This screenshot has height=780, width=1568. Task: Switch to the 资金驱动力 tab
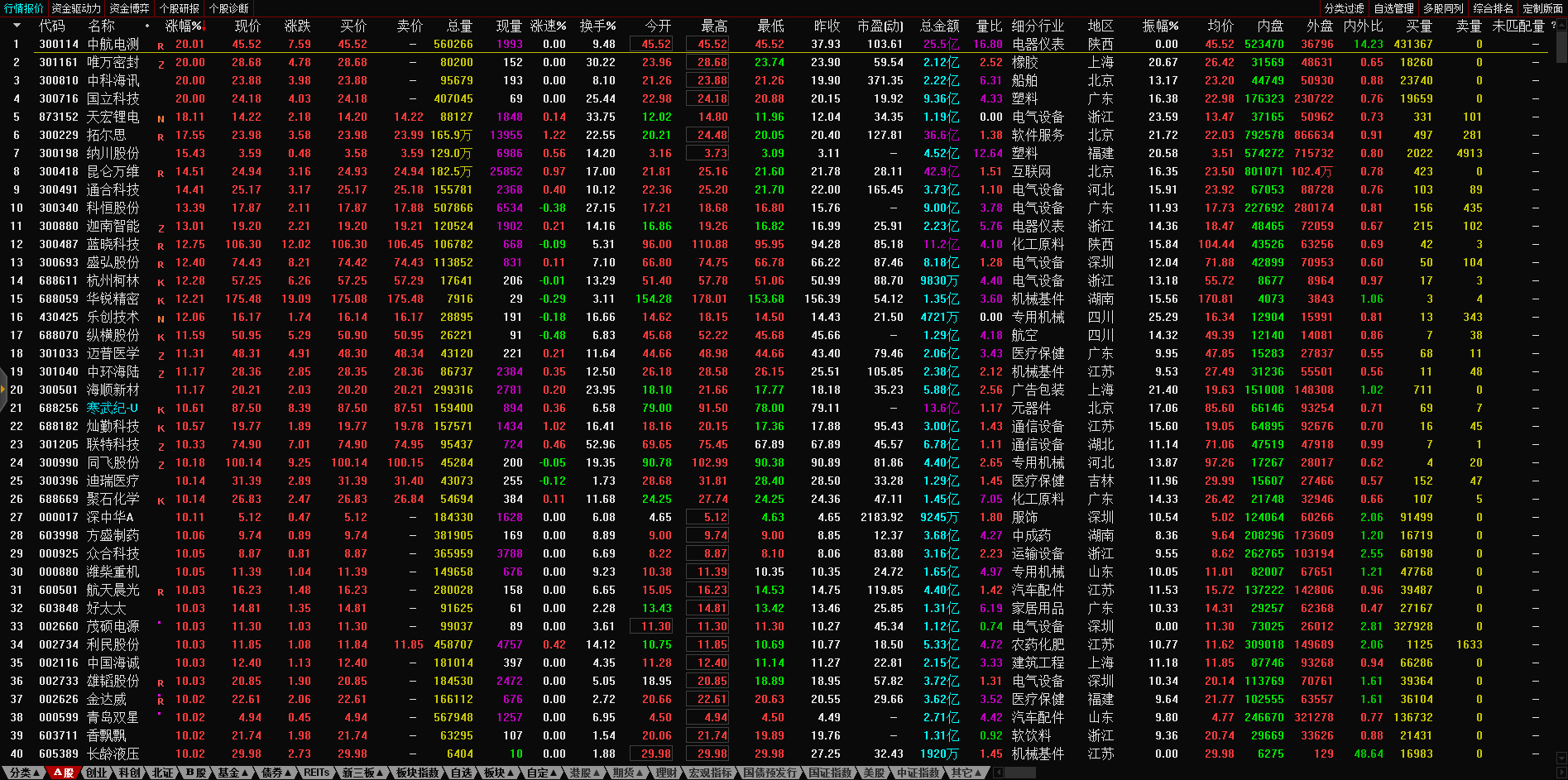click(x=76, y=8)
